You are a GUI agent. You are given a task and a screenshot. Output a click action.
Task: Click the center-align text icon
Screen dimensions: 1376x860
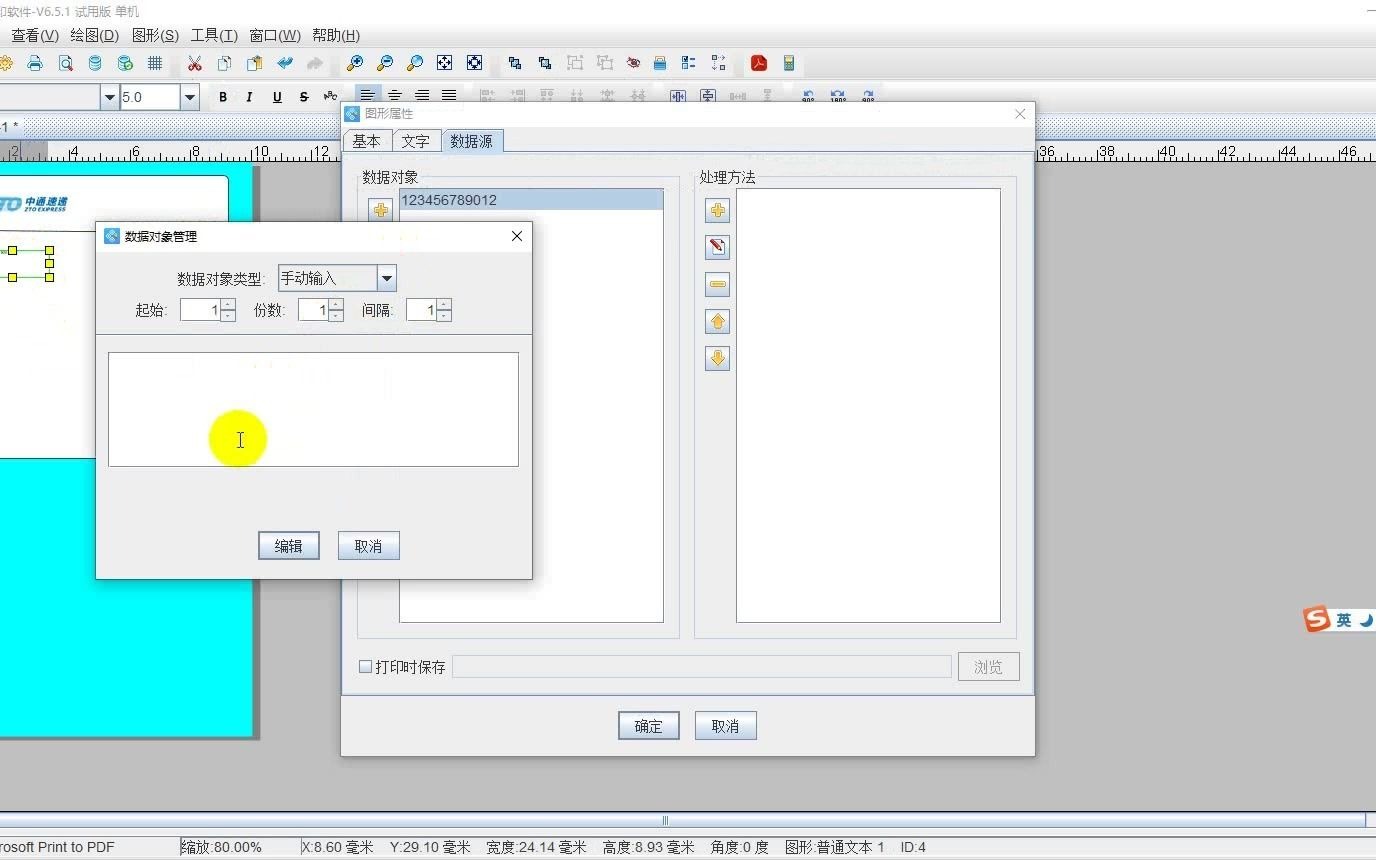395,96
